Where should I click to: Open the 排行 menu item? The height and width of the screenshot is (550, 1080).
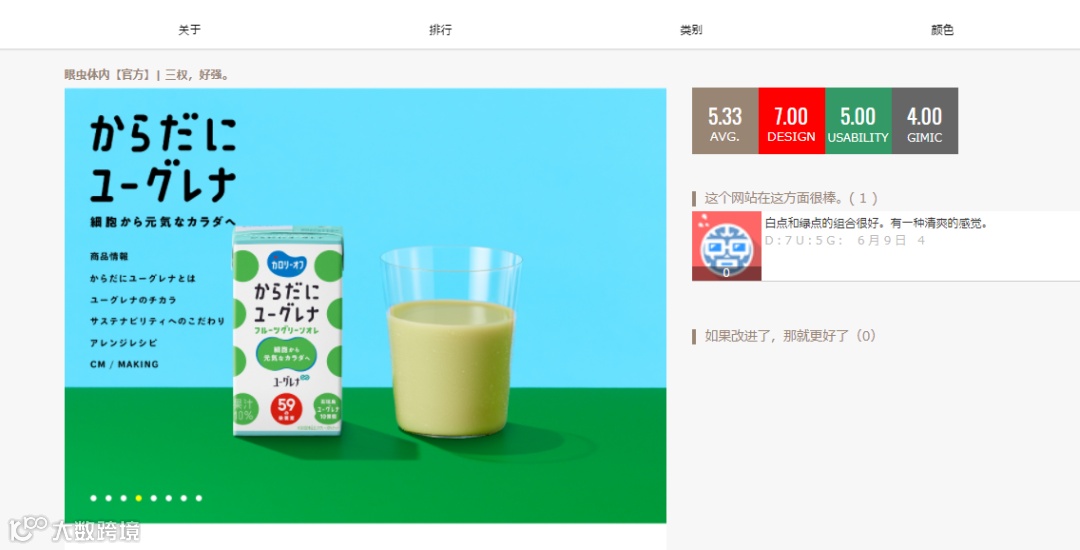[440, 30]
